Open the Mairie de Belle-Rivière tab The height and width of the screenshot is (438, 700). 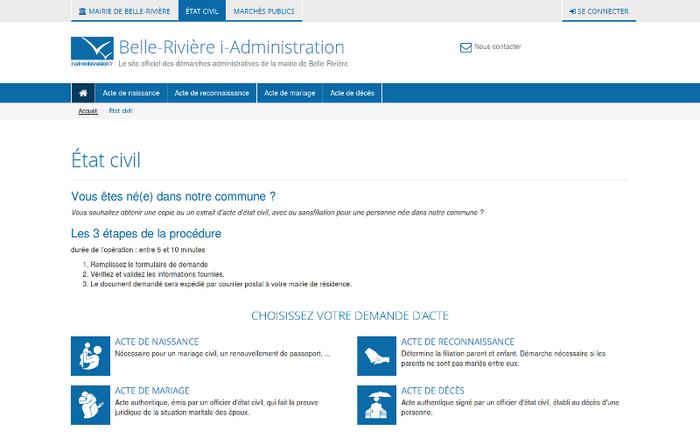click(125, 12)
